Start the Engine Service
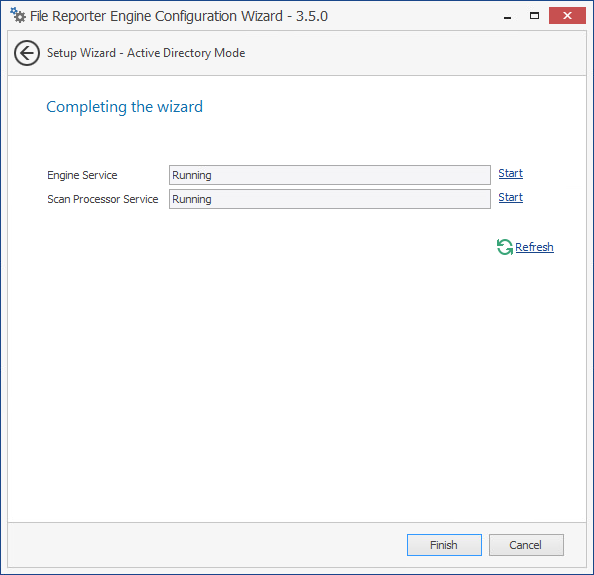Viewport: 594px width, 575px height. pyautogui.click(x=510, y=173)
